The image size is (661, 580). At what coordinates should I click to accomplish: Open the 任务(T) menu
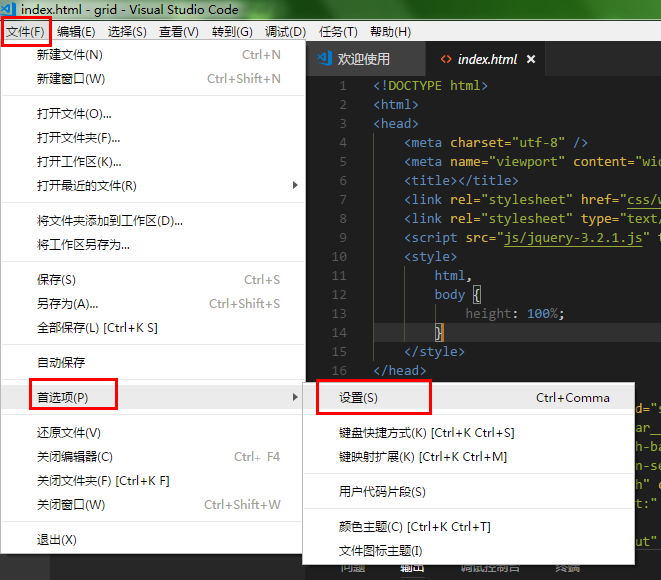click(338, 32)
